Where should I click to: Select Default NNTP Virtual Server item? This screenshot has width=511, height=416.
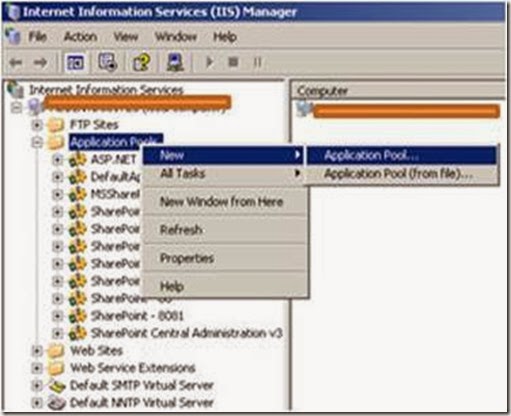141,403
